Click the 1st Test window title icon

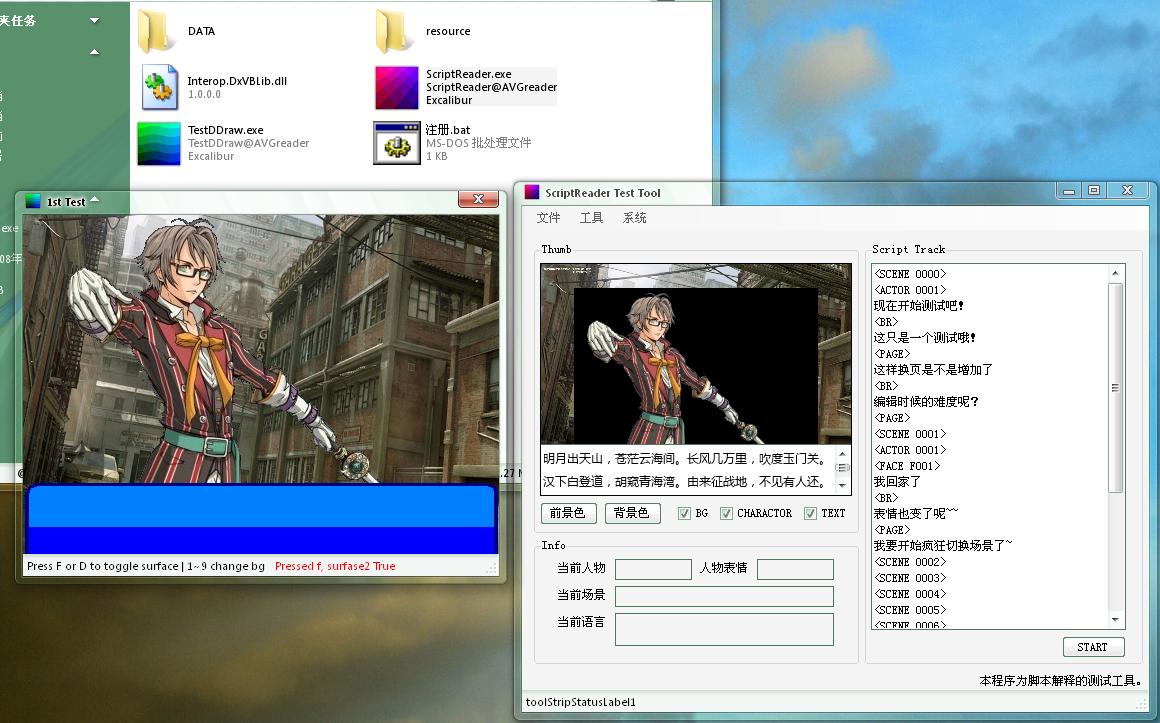[33, 201]
